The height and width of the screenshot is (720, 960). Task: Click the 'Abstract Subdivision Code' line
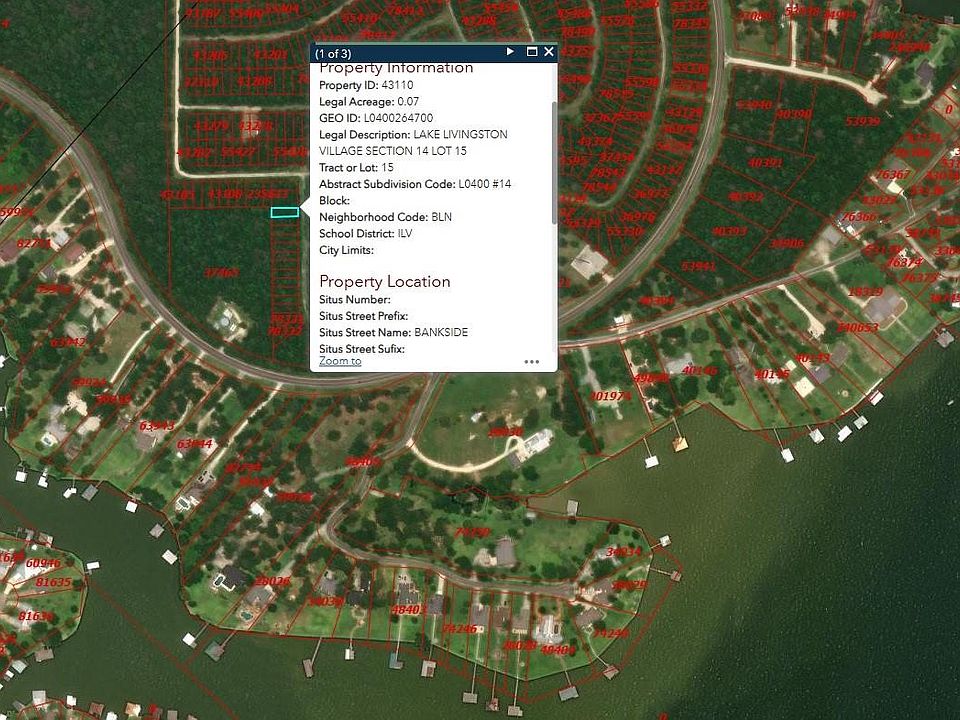pyautogui.click(x=415, y=184)
